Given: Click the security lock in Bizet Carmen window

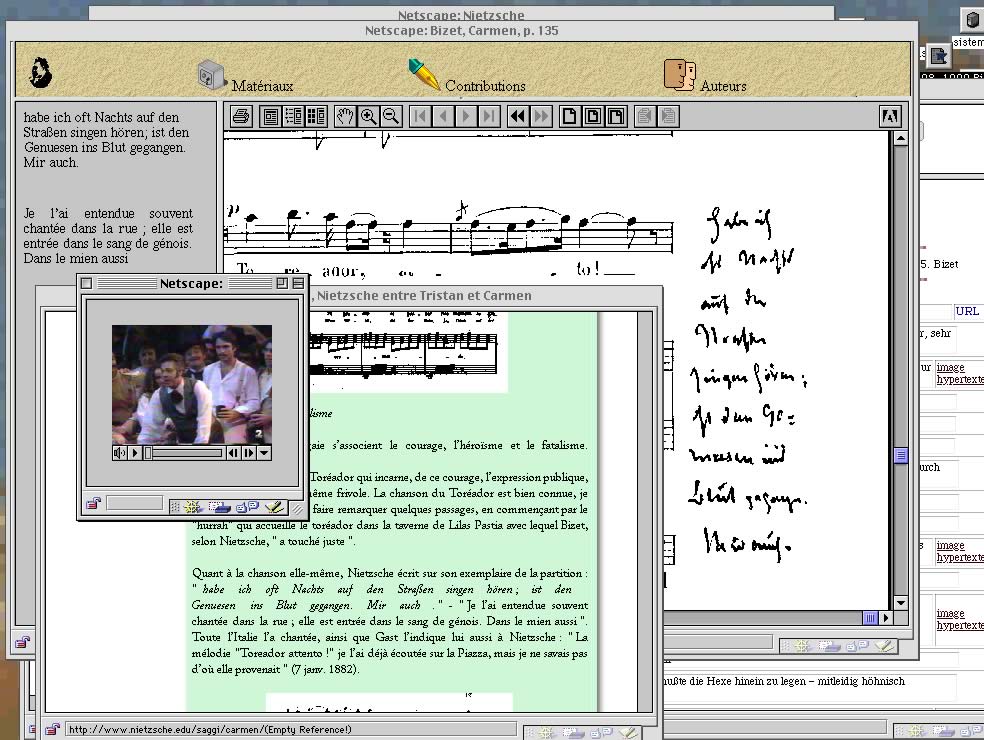Looking at the screenshot, I should tap(23, 642).
